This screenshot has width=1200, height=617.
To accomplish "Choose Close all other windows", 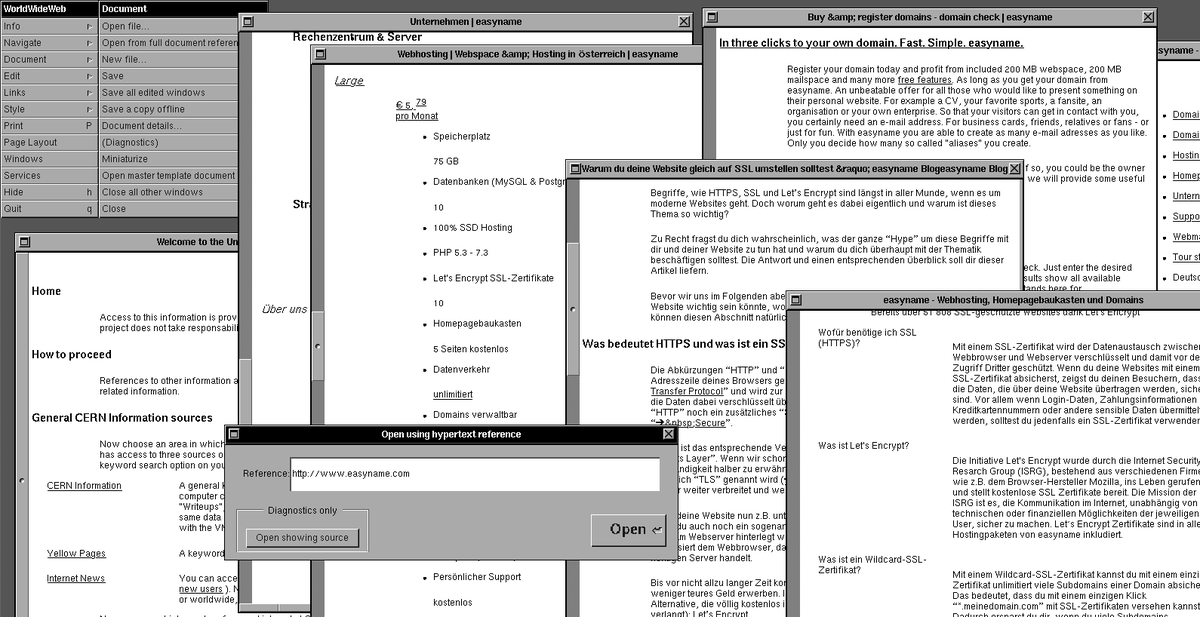I will pyautogui.click(x=168, y=192).
